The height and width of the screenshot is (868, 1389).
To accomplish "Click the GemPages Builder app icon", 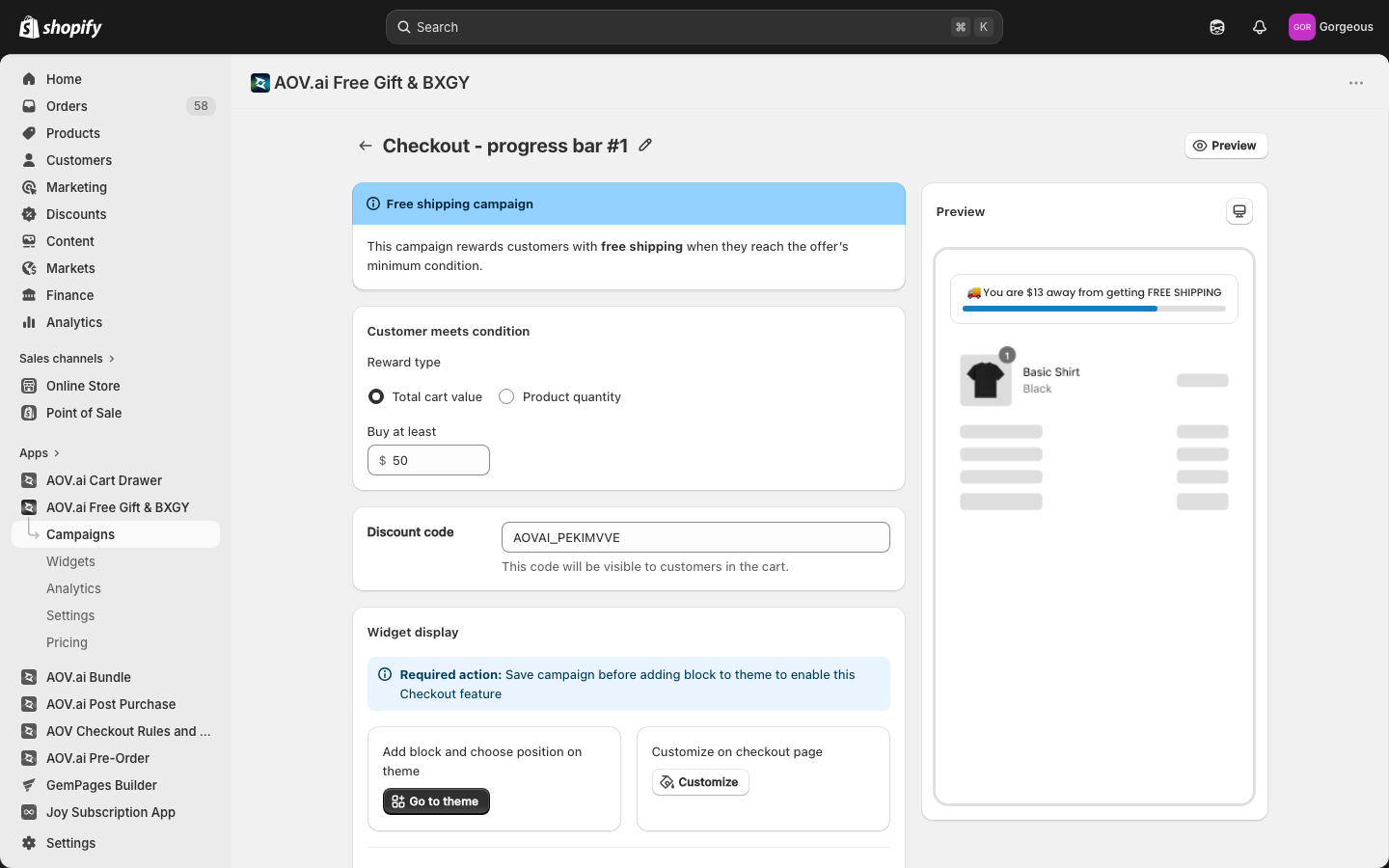I will click(29, 785).
